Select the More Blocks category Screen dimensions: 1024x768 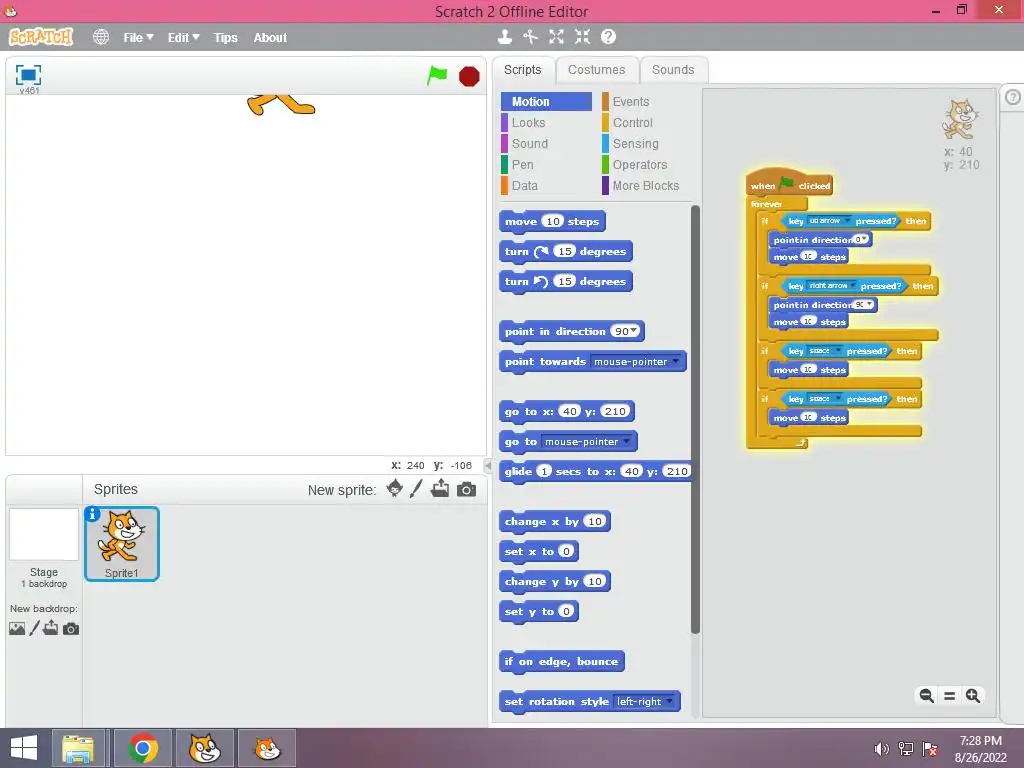(x=647, y=185)
